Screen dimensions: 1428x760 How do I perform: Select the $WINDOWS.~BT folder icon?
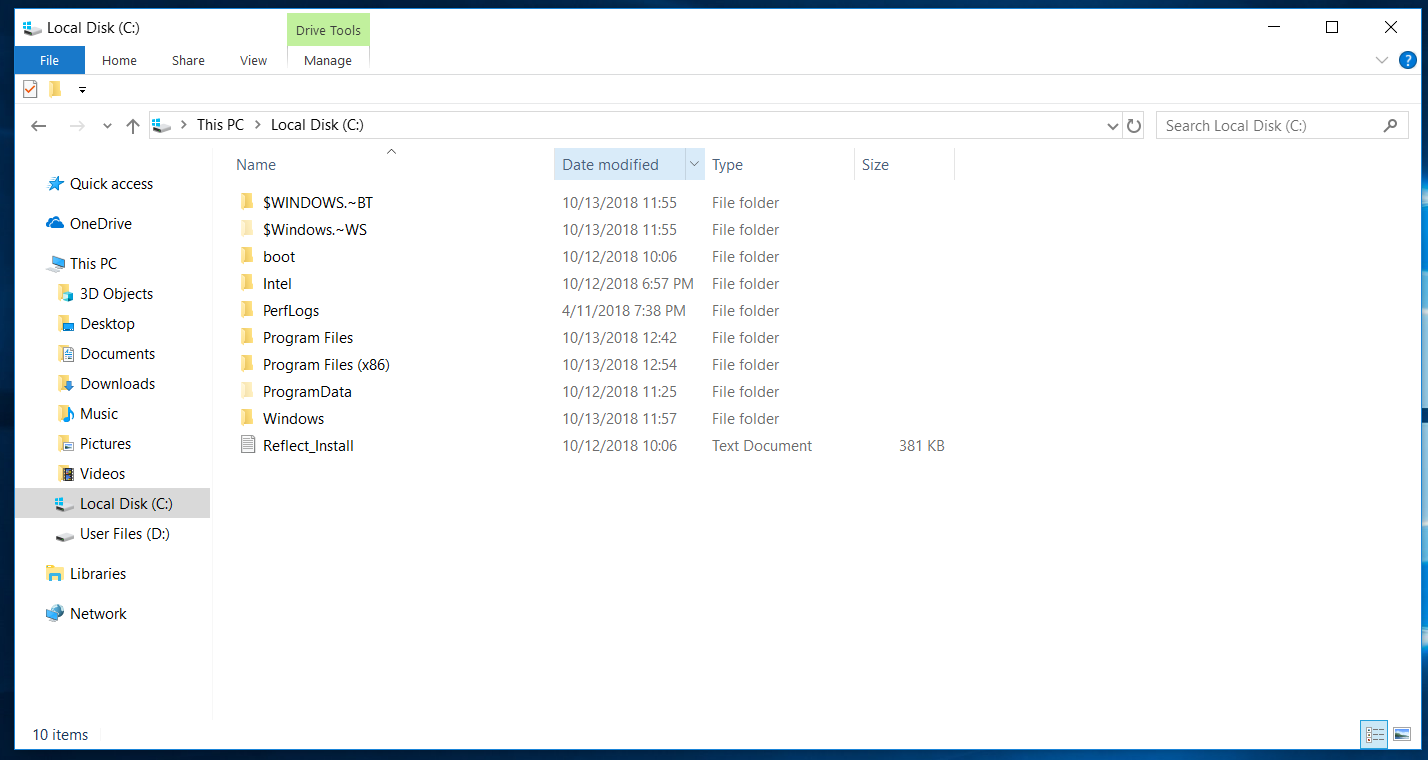[247, 202]
